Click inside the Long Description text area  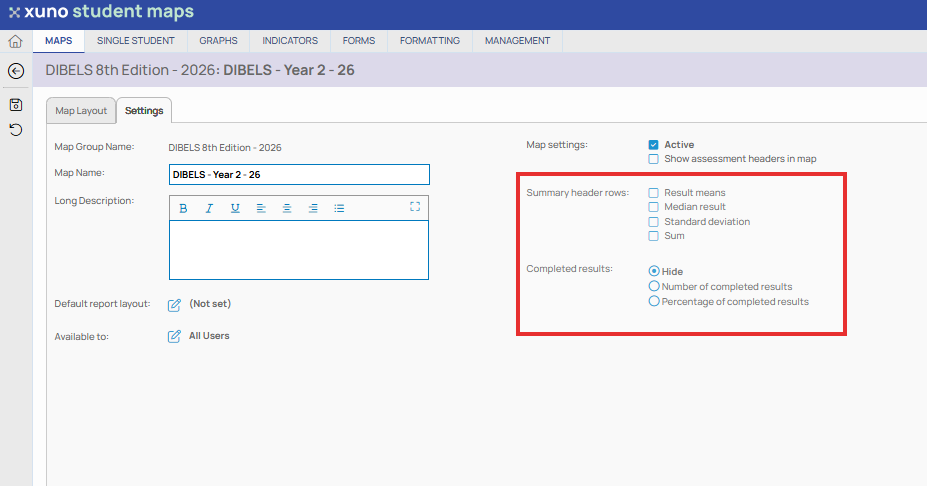tap(299, 250)
